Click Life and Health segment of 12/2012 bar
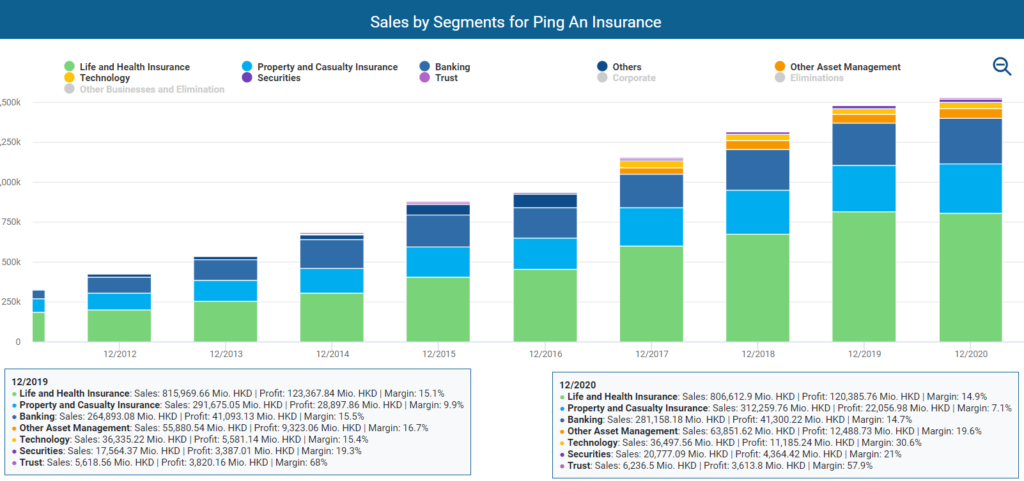Screen dimensions: 1024x481 coord(119,326)
